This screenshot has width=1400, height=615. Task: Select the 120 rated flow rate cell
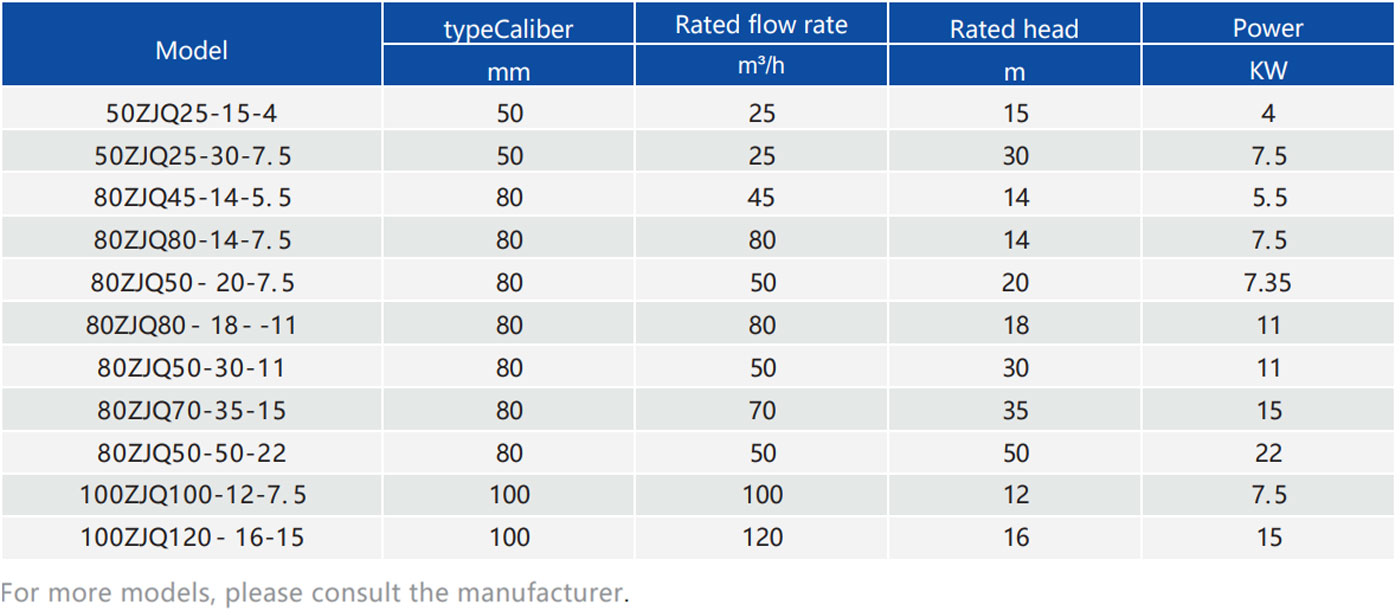point(762,538)
